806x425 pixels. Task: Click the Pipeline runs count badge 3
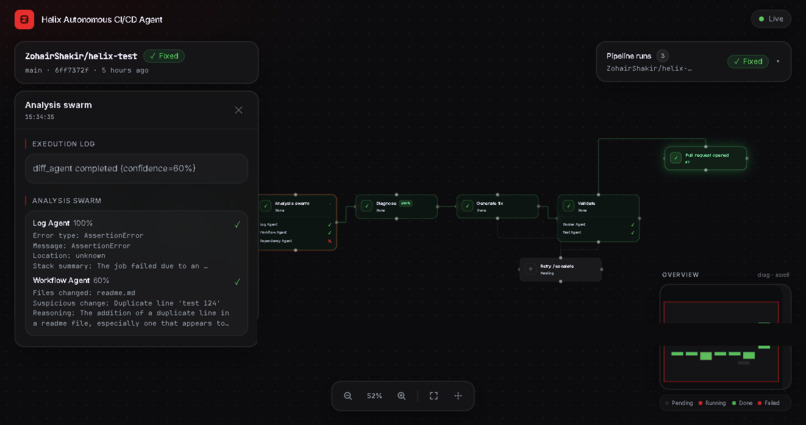(663, 56)
